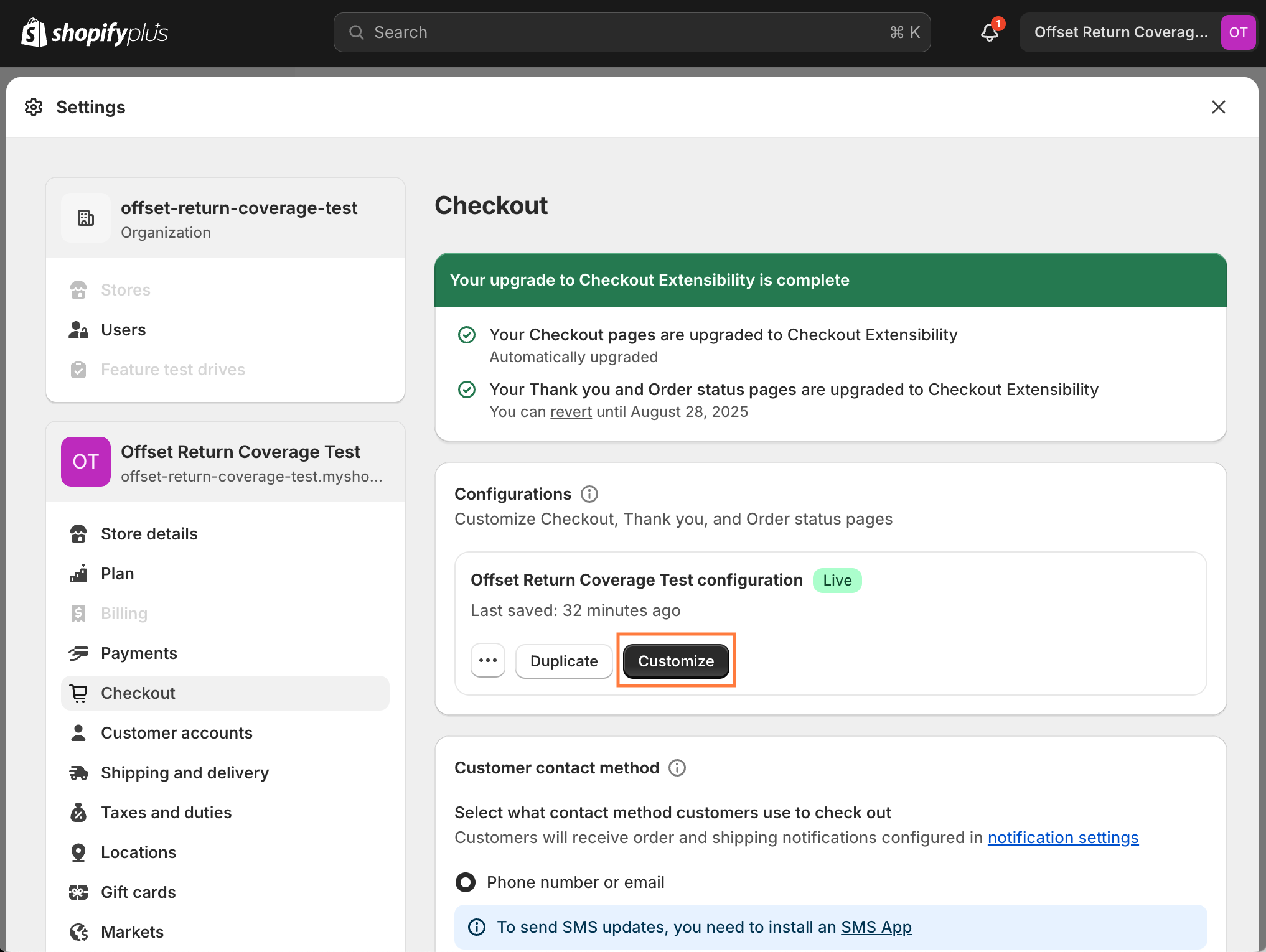Open the three-dot configuration options menu
The height and width of the screenshot is (952, 1266).
point(488,661)
